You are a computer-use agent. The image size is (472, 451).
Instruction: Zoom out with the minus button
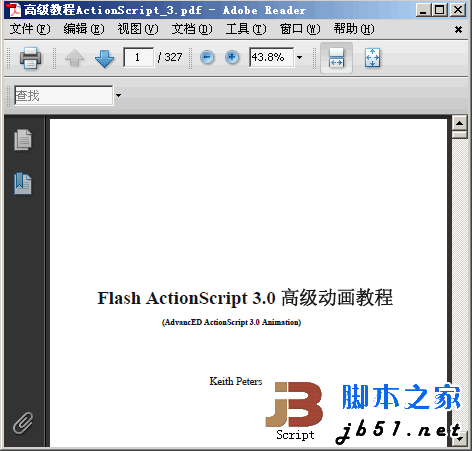pos(207,57)
